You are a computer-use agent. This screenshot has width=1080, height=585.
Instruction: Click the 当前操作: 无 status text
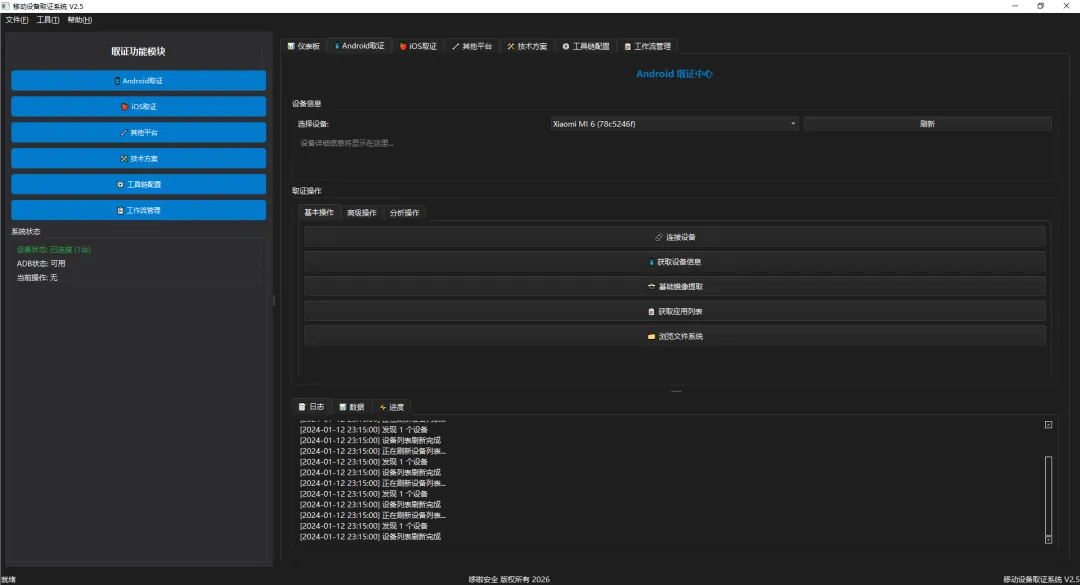tap(37, 277)
